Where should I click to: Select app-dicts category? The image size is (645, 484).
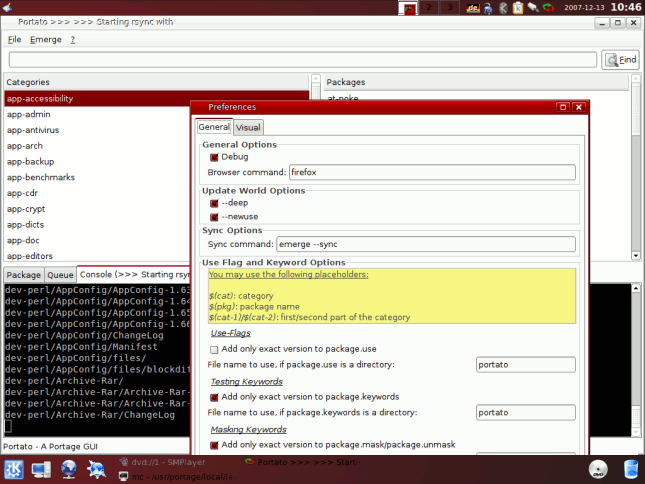[x=97, y=225]
